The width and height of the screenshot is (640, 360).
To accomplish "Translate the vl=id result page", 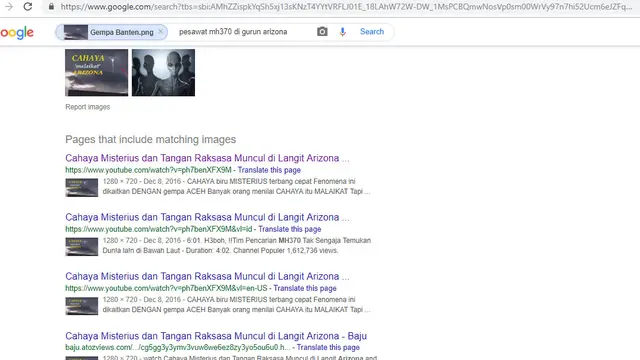I will pos(289,229).
